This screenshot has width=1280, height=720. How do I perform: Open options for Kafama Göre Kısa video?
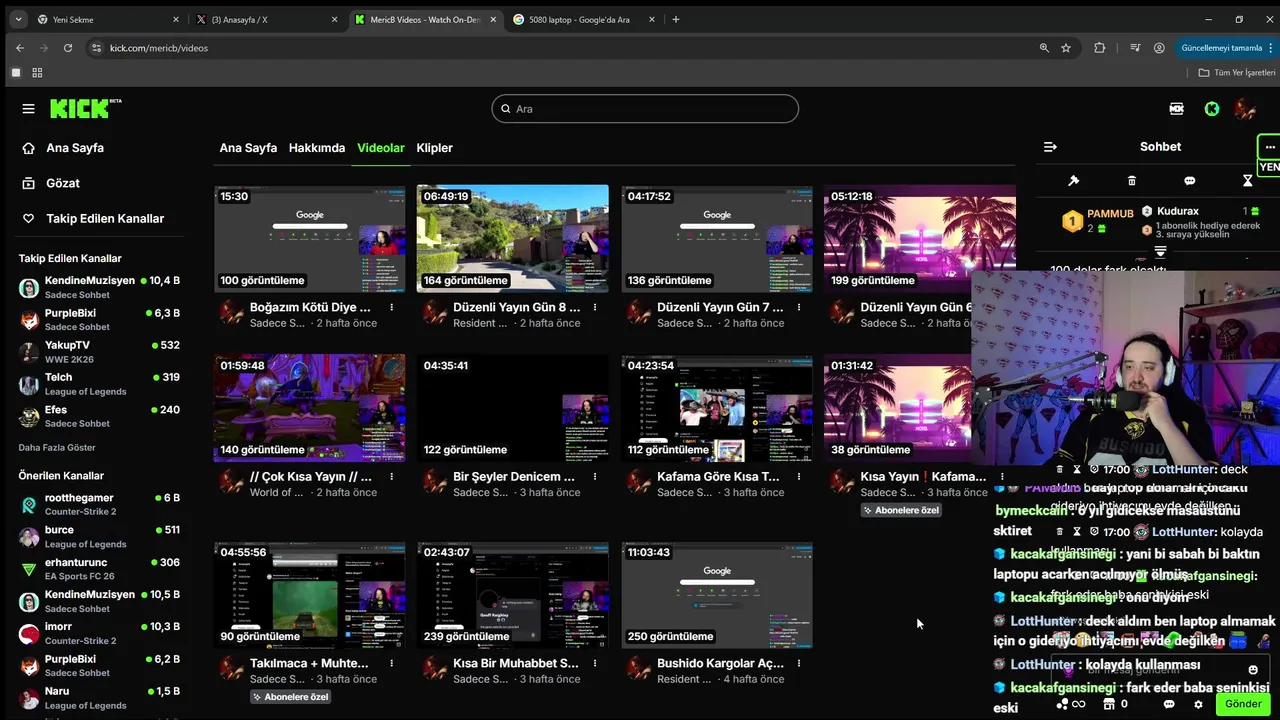point(799,477)
